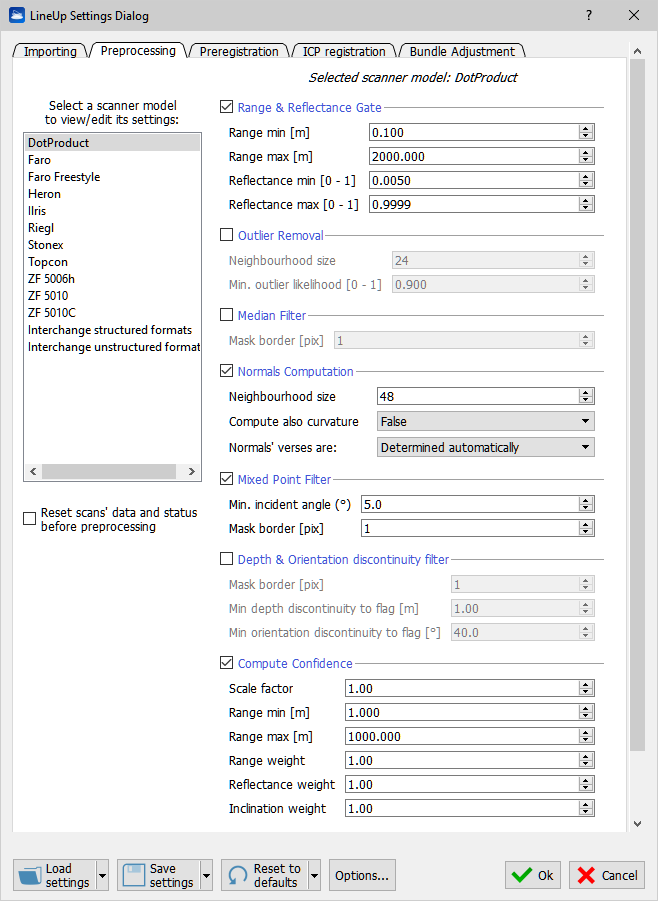The height and width of the screenshot is (901, 658).
Task: Toggle the Median Filter checkbox
Action: [226, 316]
